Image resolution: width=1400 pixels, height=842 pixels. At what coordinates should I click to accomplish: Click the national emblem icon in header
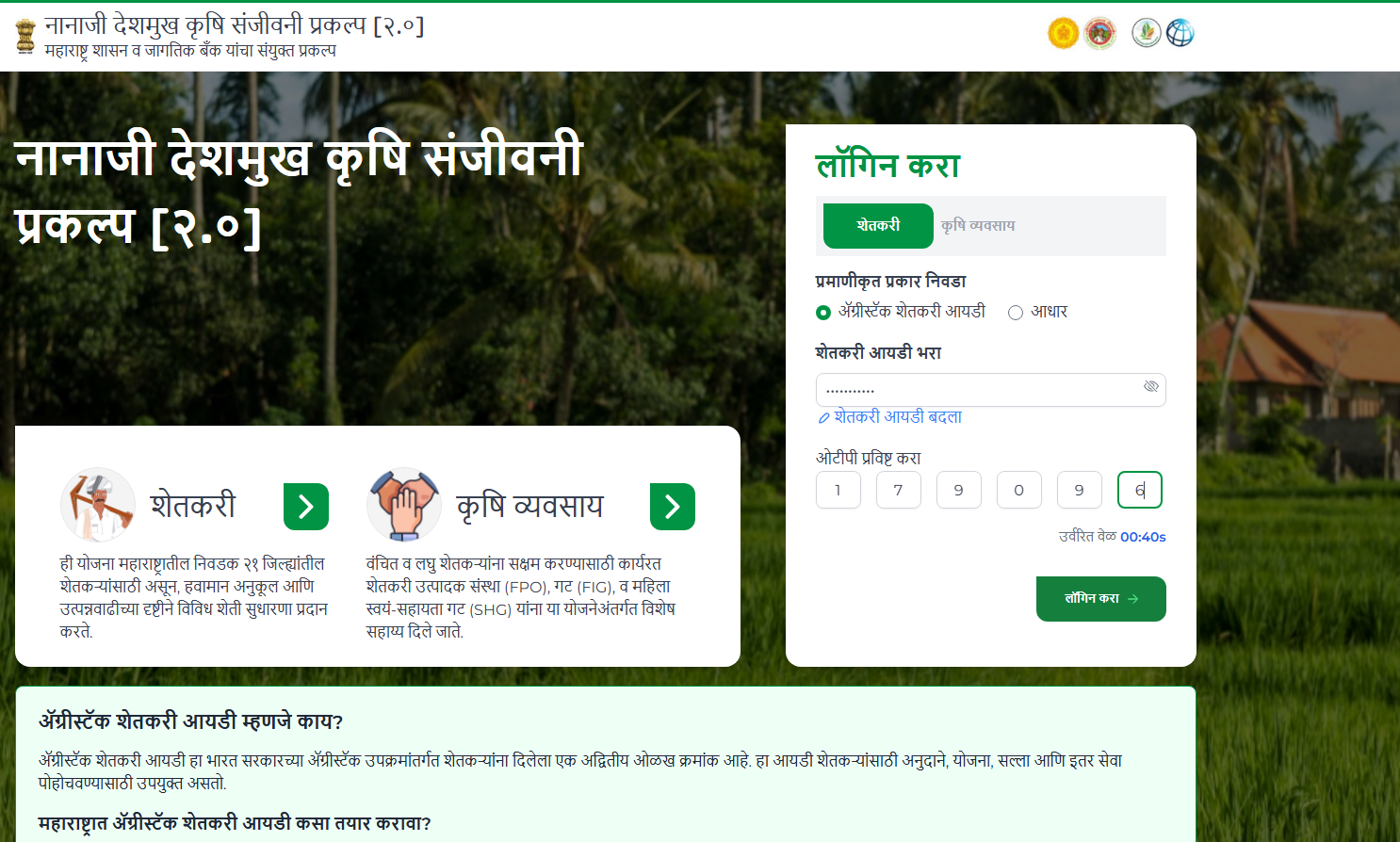(x=25, y=36)
